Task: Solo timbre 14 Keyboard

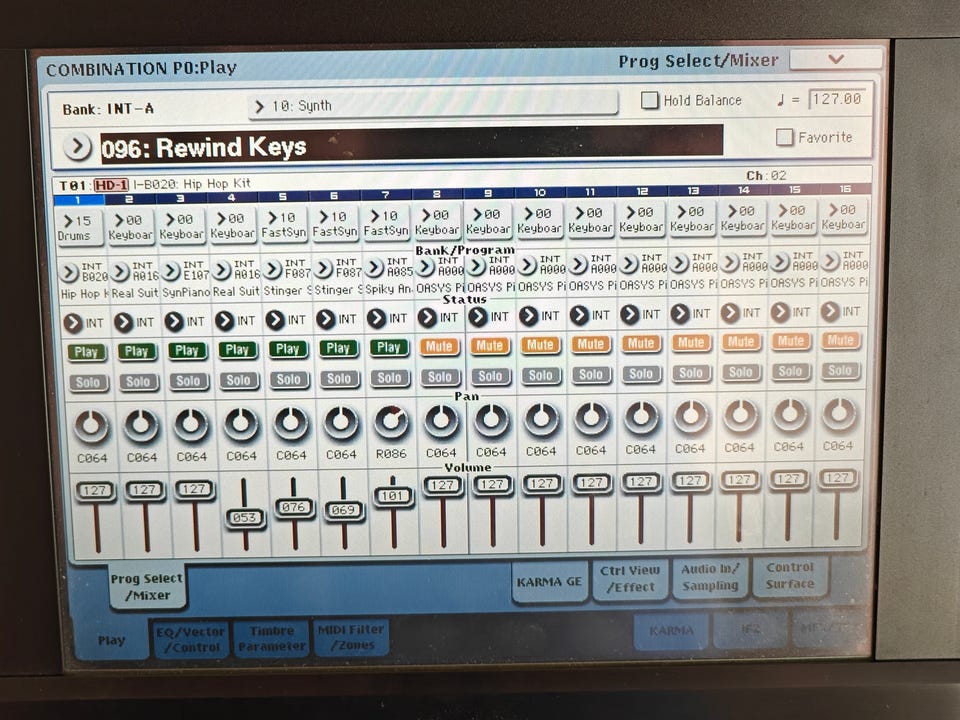Action: point(741,372)
